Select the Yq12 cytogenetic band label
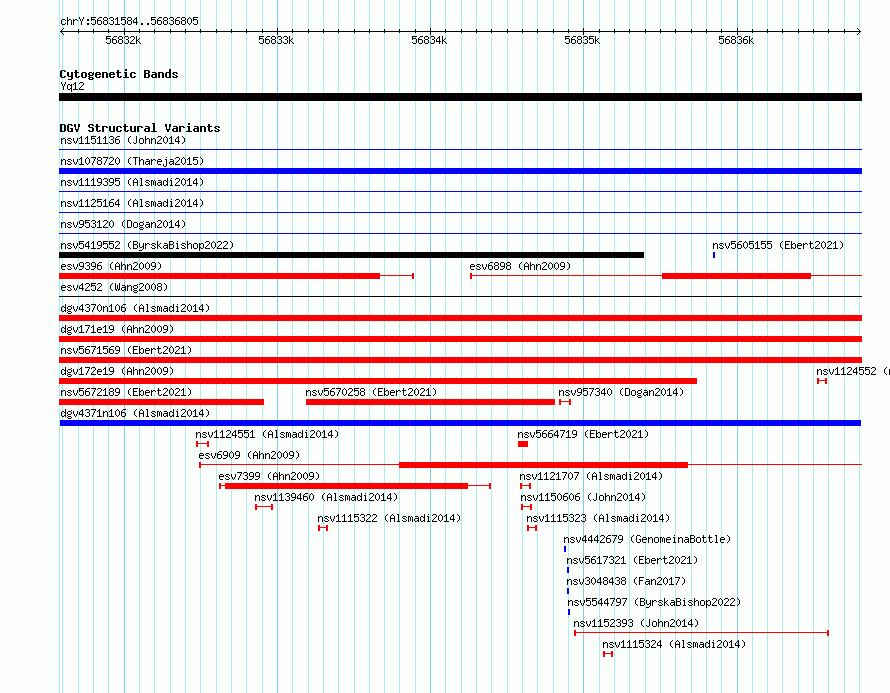This screenshot has width=890, height=693. pyautogui.click(x=72, y=86)
